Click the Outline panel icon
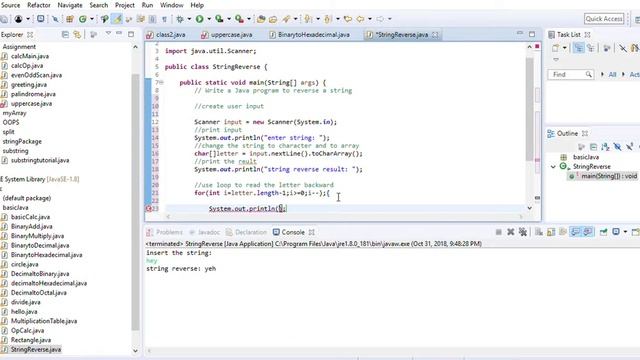640x360 pixels. 551,133
